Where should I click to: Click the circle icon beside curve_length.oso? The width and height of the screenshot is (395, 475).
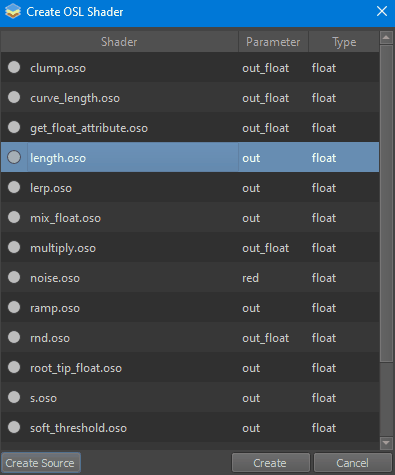14,97
